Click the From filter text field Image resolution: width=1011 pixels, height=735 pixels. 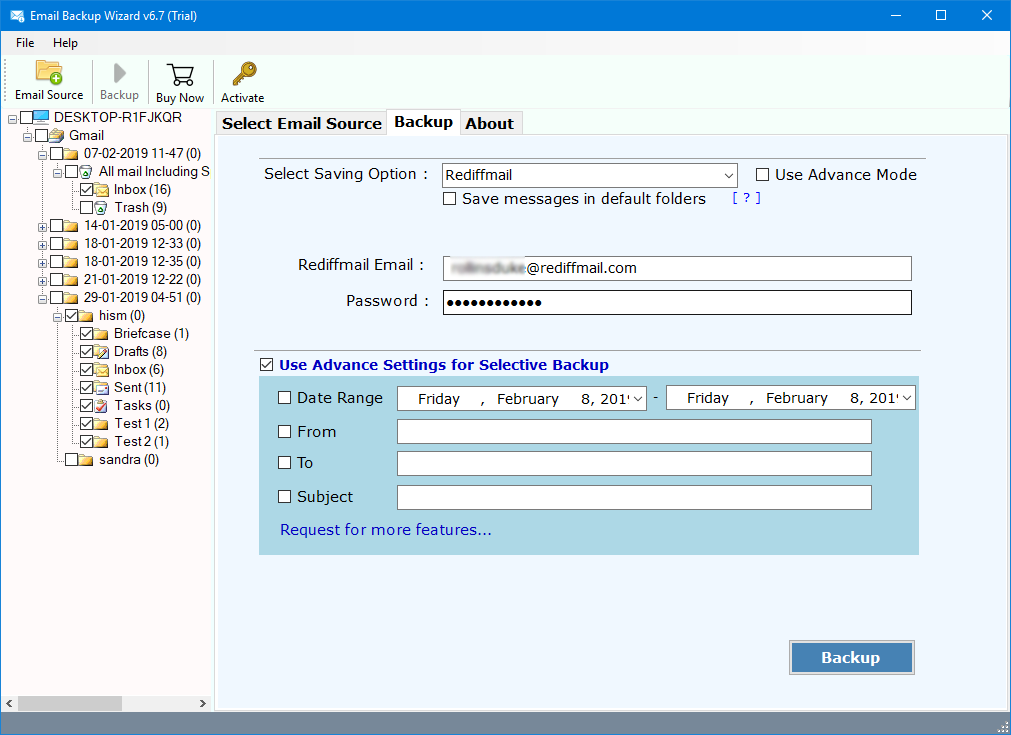(x=634, y=431)
